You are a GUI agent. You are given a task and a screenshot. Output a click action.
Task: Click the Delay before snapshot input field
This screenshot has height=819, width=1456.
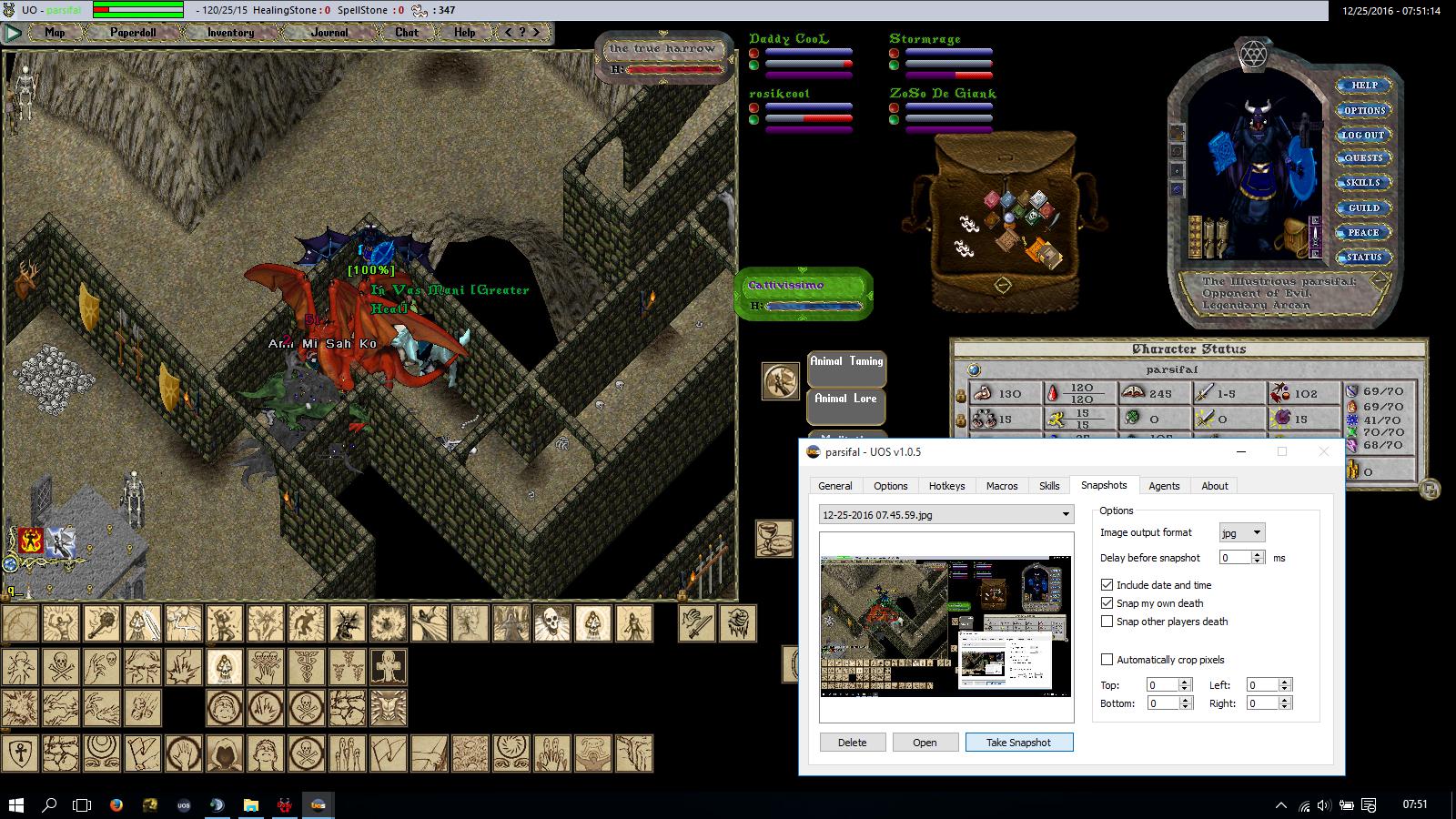1237,558
